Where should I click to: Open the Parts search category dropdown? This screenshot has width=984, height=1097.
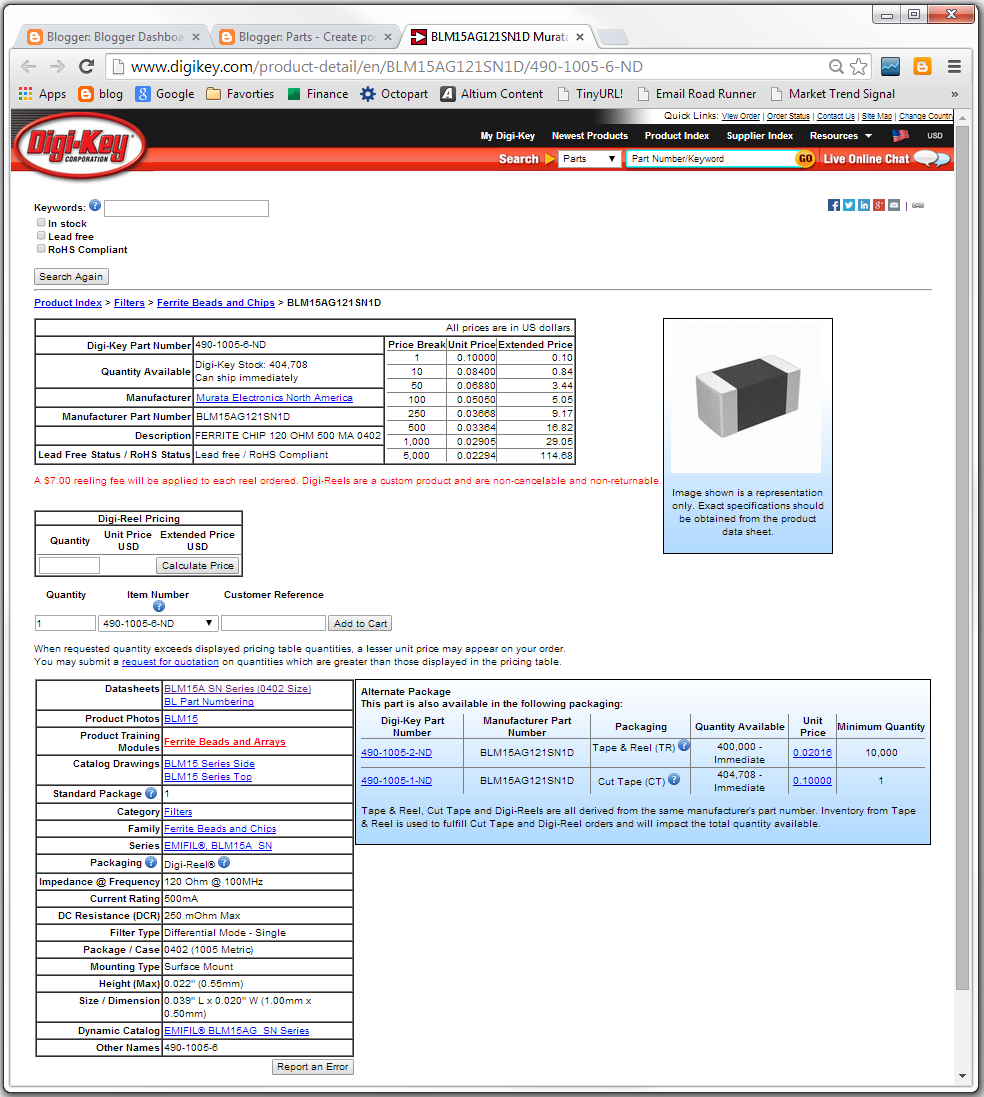590,158
